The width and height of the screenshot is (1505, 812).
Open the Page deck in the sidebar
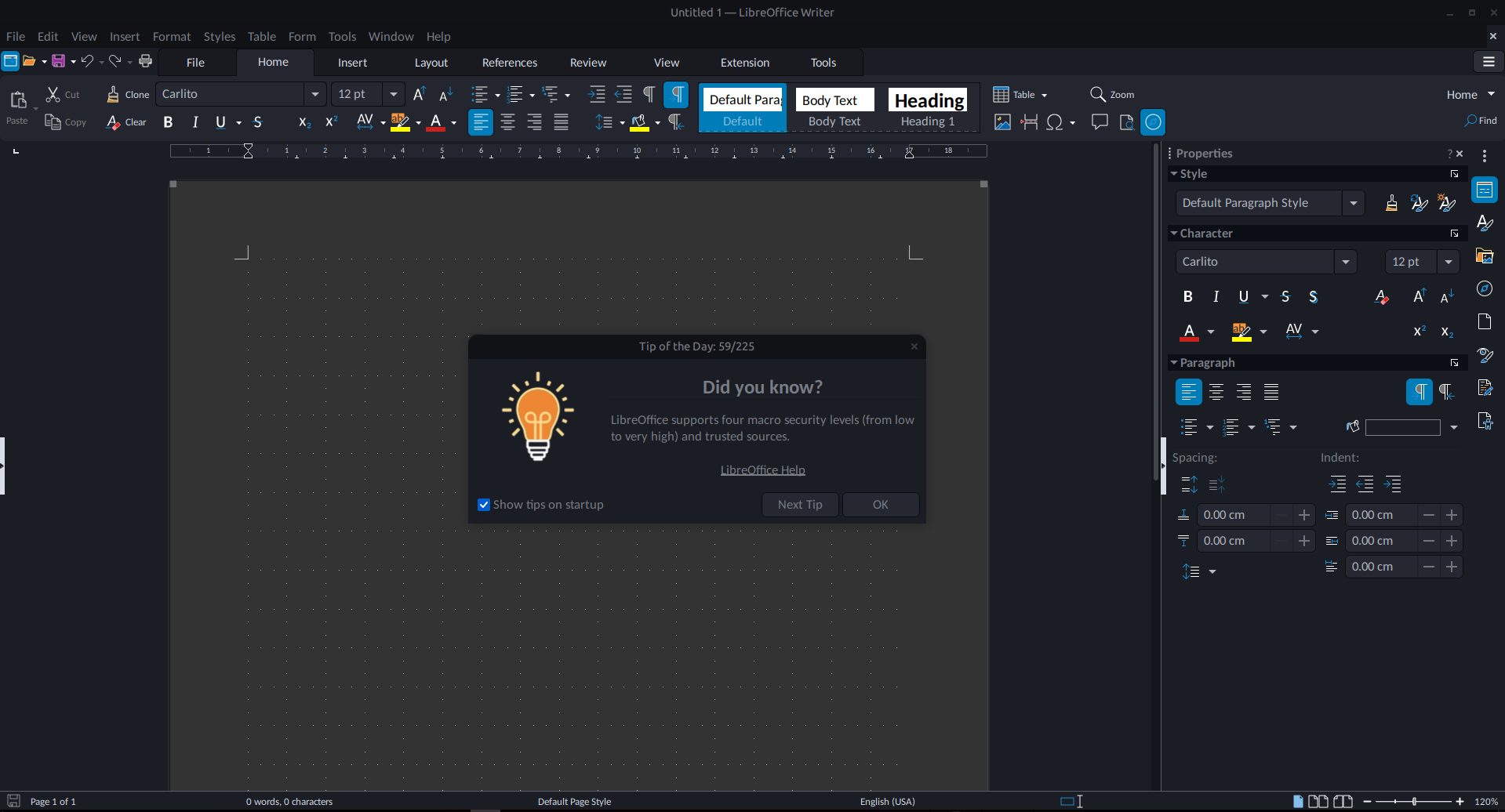click(x=1485, y=321)
